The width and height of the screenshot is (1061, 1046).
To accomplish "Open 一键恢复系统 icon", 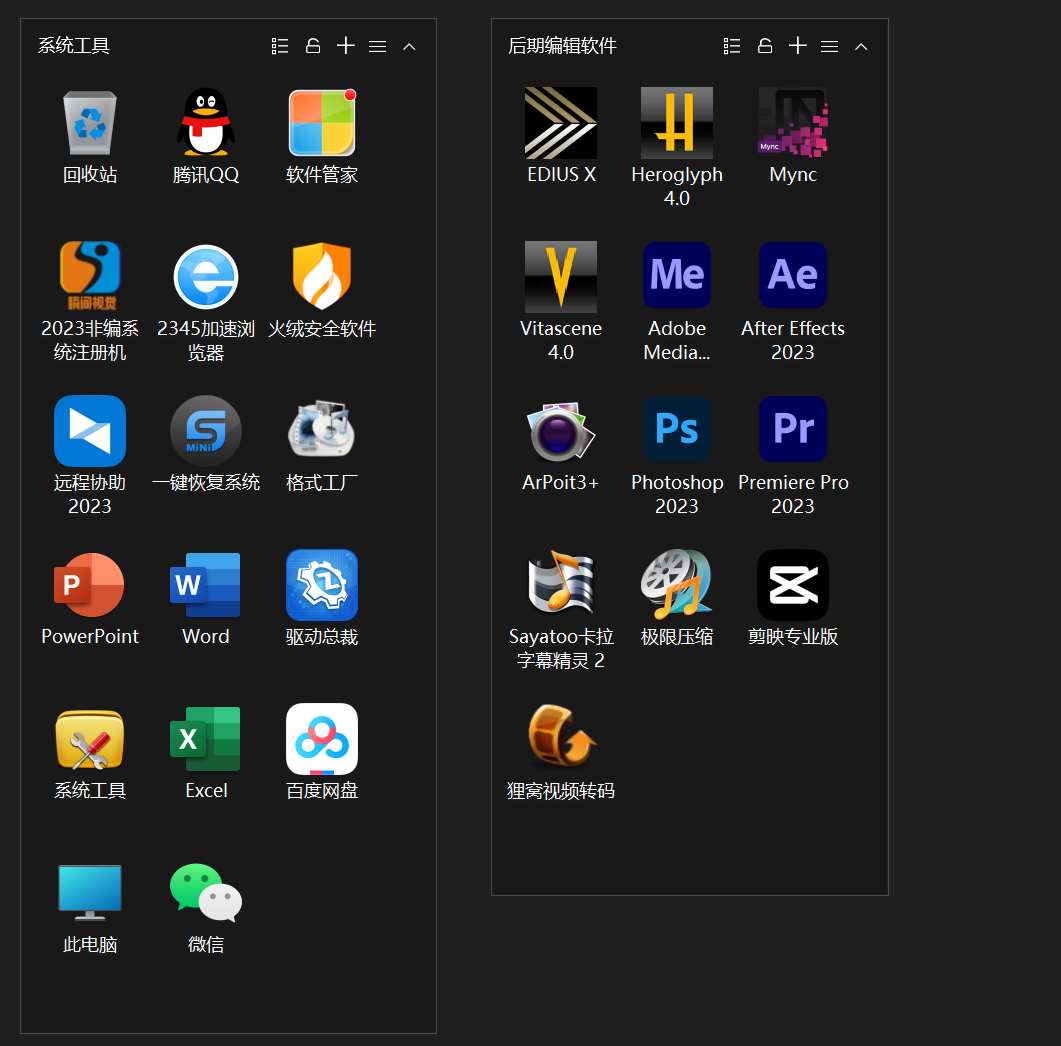I will [x=206, y=431].
